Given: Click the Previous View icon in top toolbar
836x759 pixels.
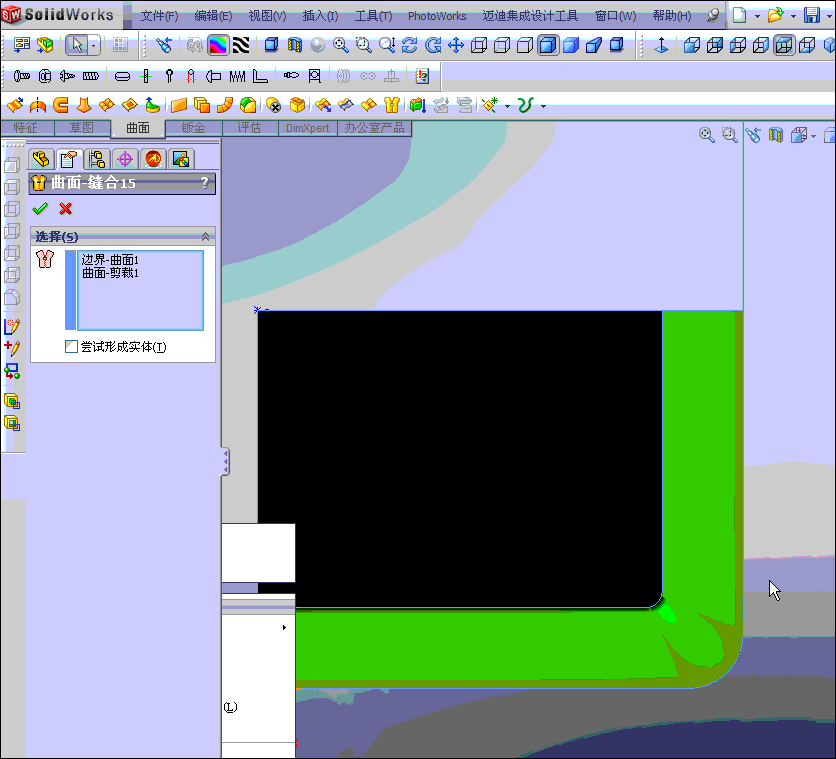Looking at the screenshot, I should [164, 45].
